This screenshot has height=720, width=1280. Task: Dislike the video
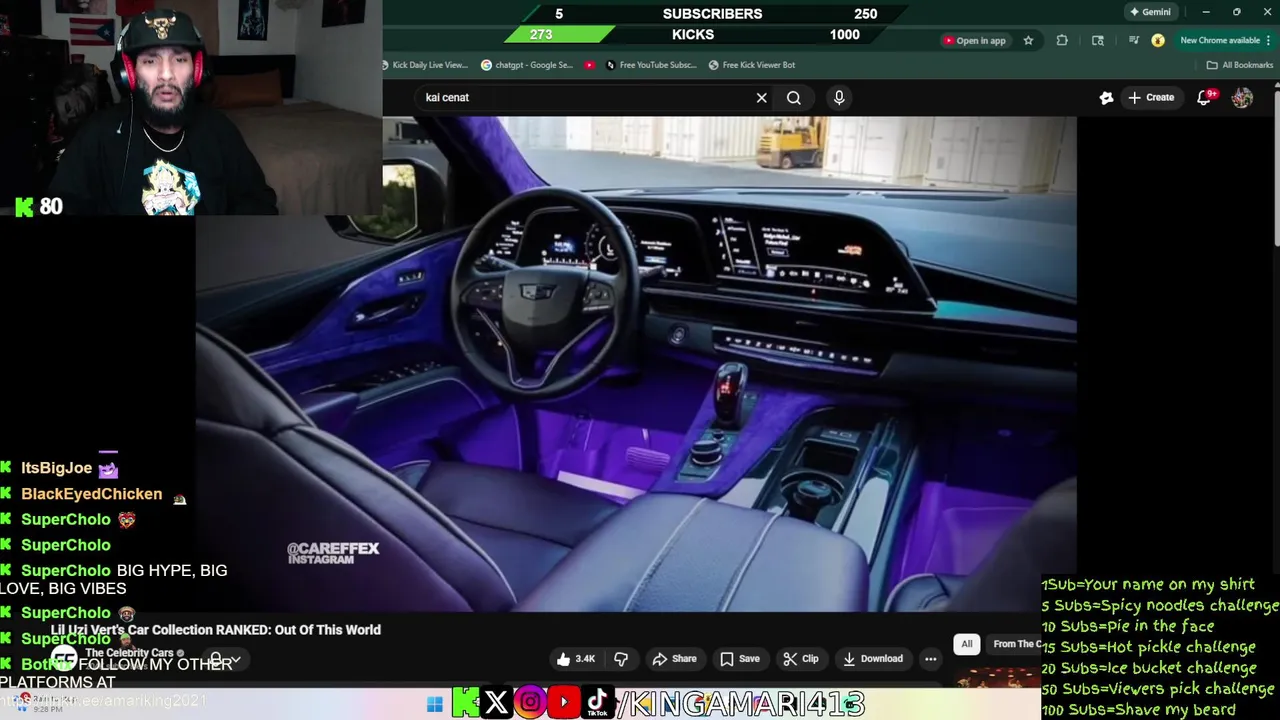click(x=621, y=659)
